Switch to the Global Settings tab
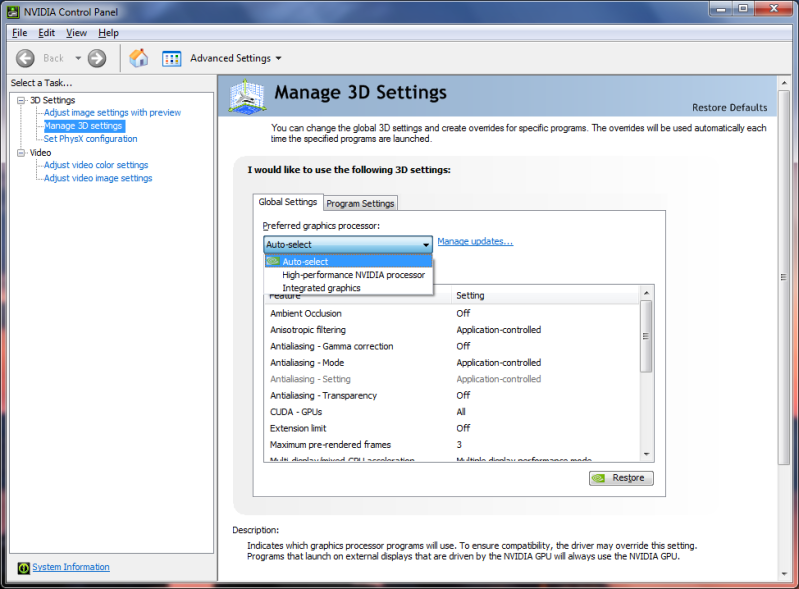 (288, 202)
